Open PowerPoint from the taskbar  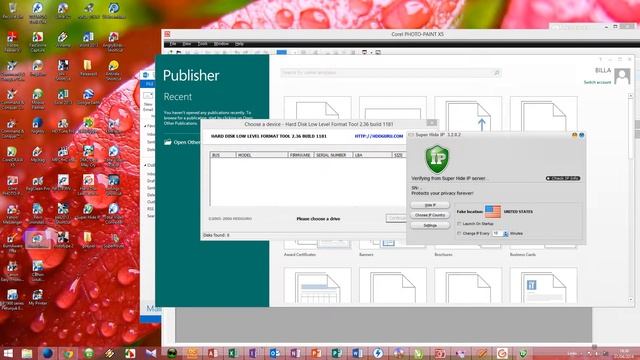pyautogui.click(x=316, y=353)
